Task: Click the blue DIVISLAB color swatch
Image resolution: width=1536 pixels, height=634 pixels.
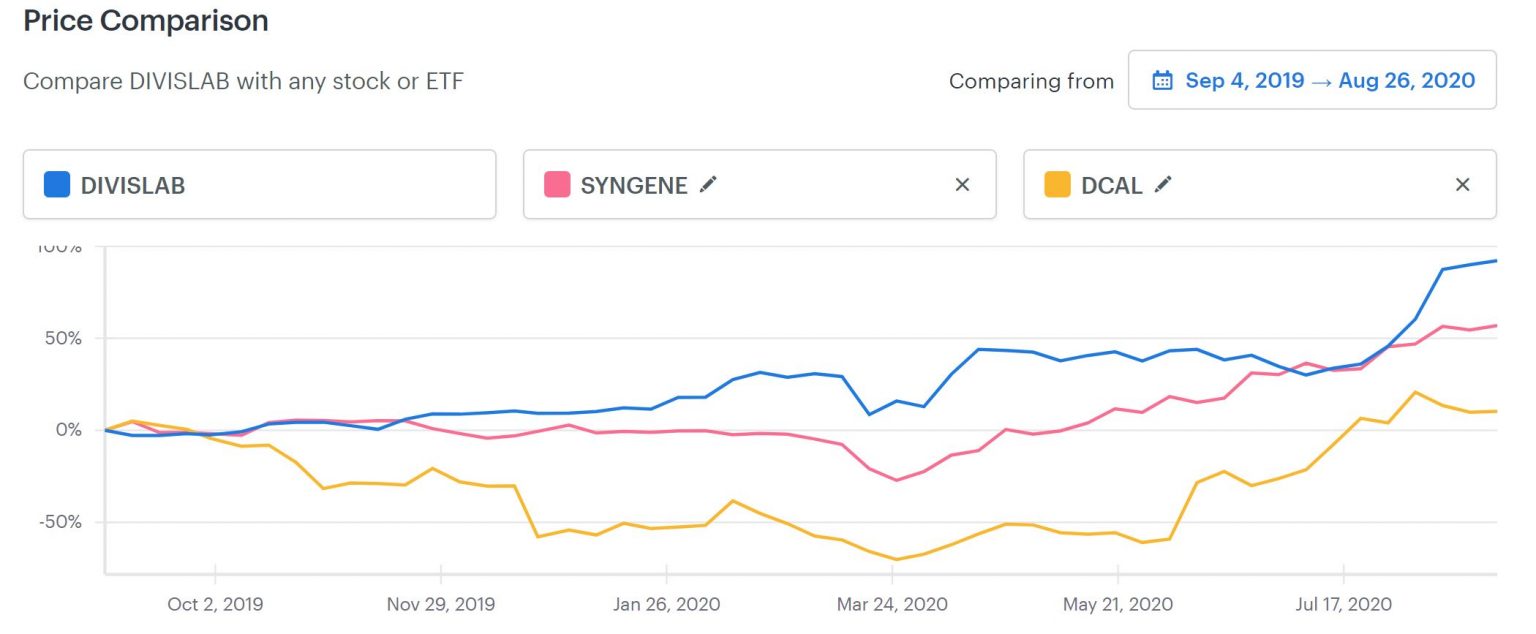Action: coord(57,185)
